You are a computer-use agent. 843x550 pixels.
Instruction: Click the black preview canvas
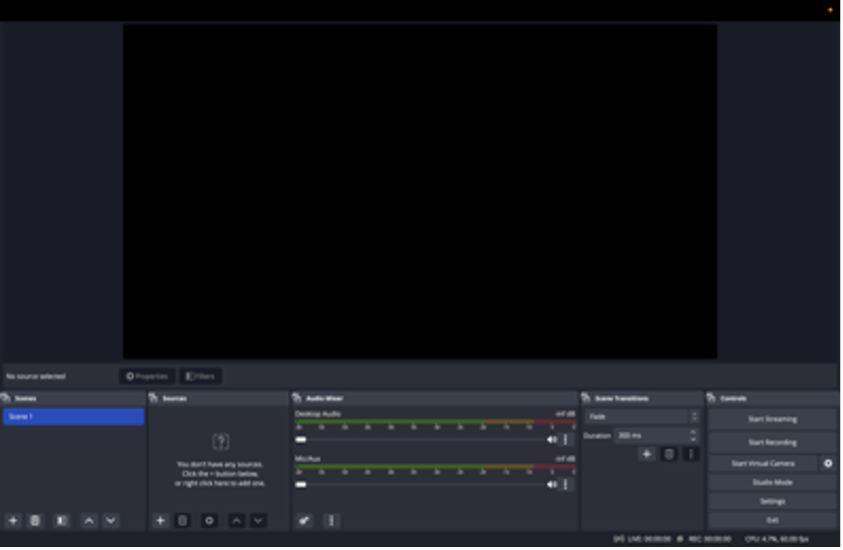coord(421,192)
